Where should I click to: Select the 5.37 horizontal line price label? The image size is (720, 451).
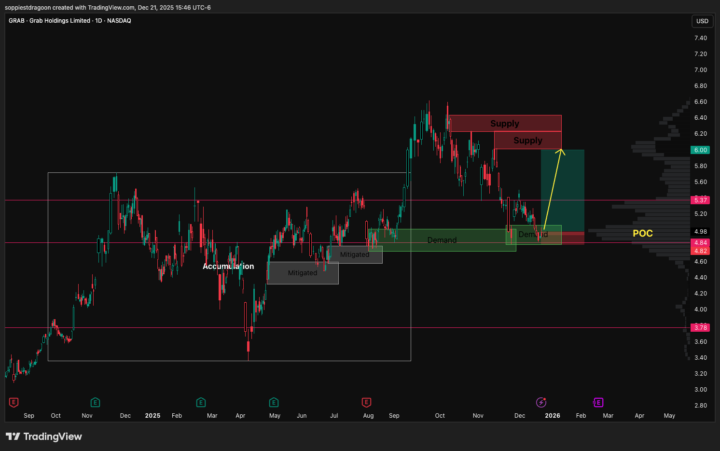point(700,200)
